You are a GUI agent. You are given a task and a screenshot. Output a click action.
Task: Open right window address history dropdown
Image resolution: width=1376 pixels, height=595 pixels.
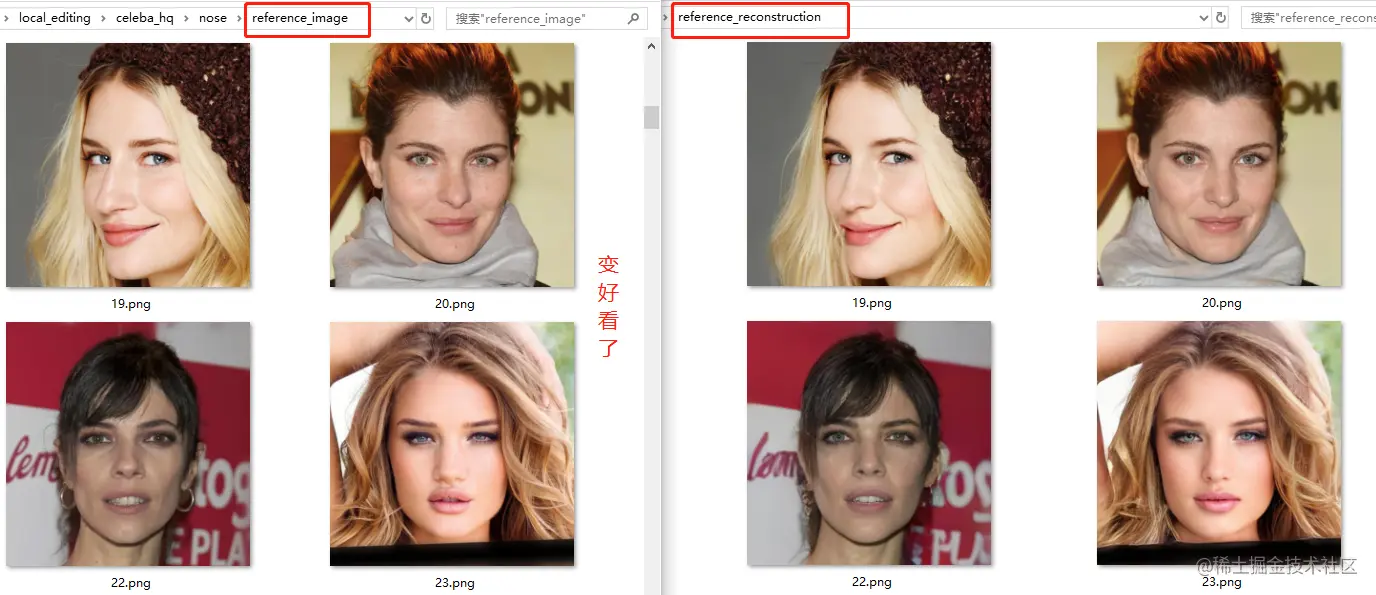pos(1204,18)
